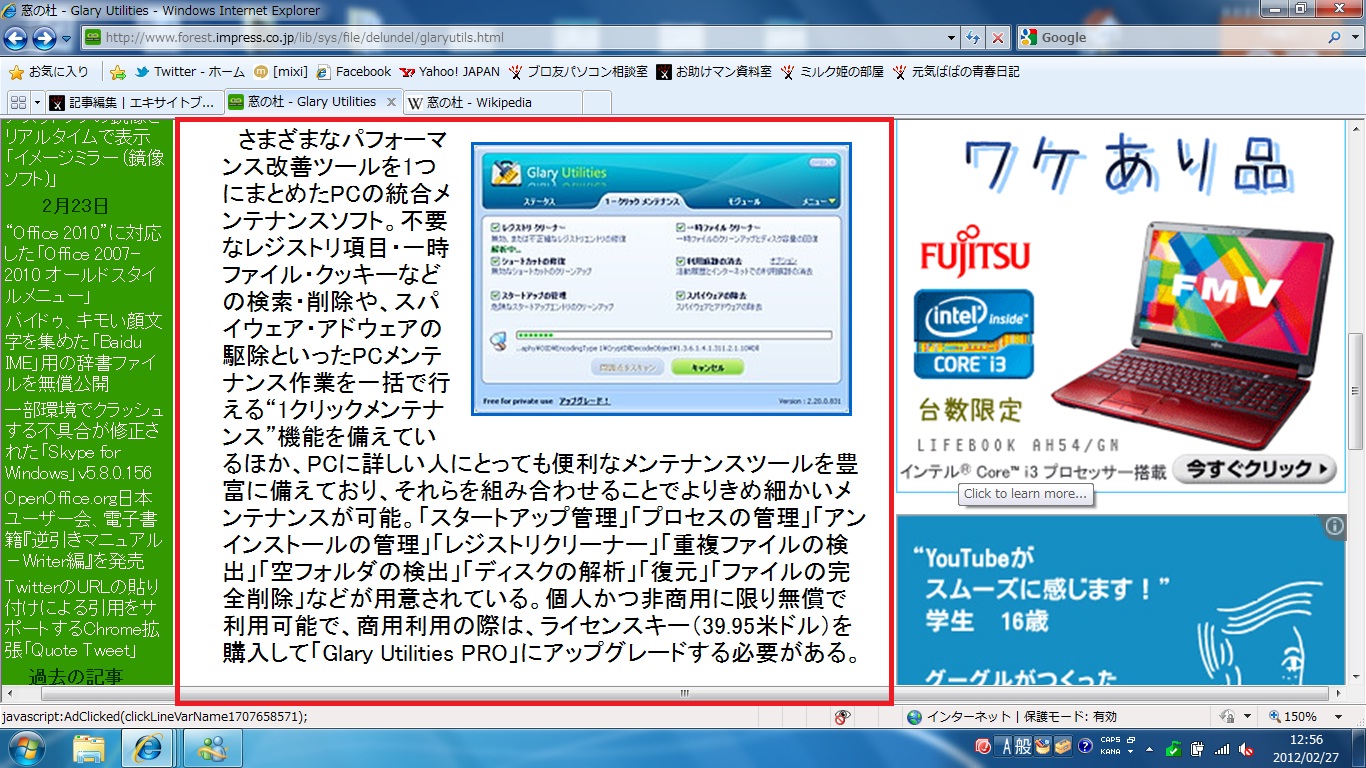Click the Google search box

click(x=1180, y=38)
